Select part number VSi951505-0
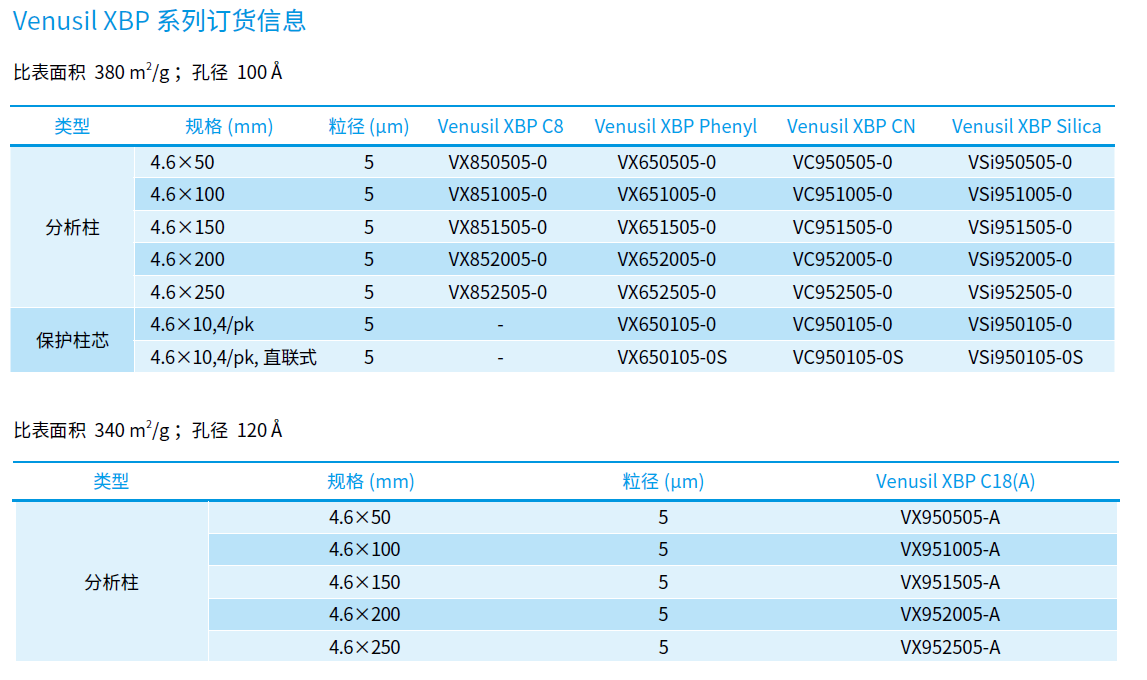The image size is (1147, 680). (1020, 227)
